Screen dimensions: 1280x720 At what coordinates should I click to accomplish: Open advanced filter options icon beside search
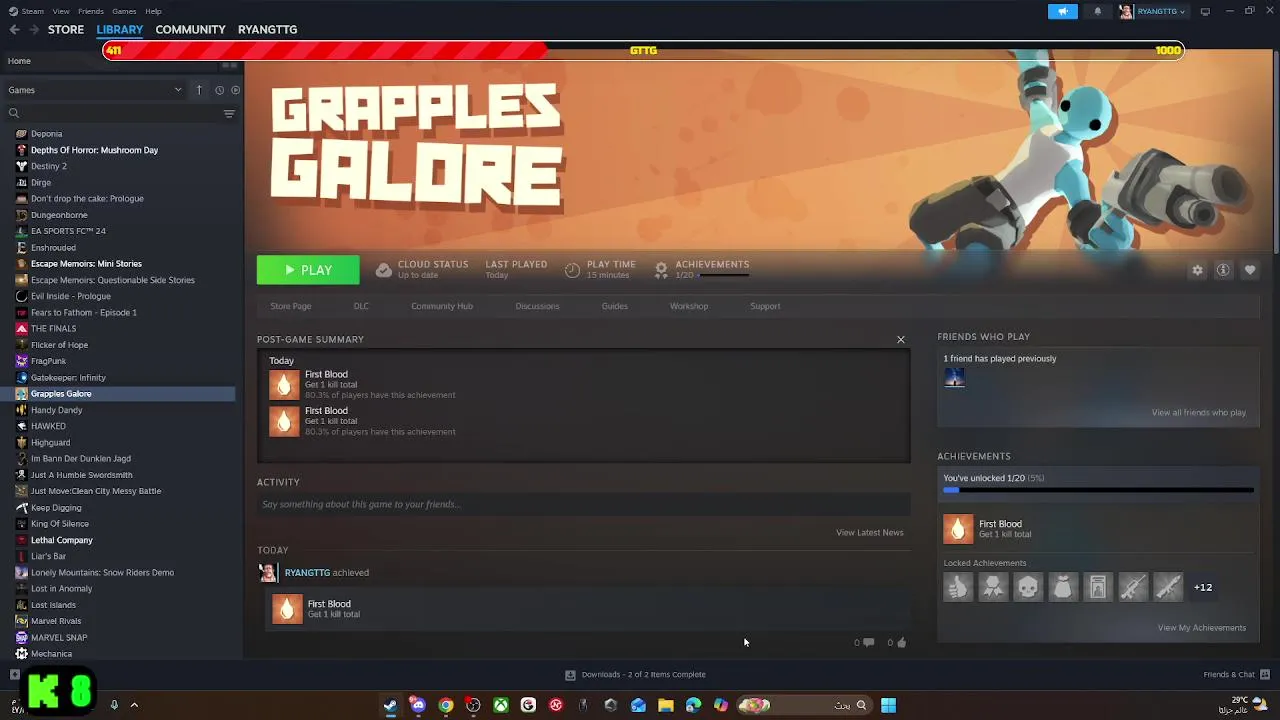[229, 113]
